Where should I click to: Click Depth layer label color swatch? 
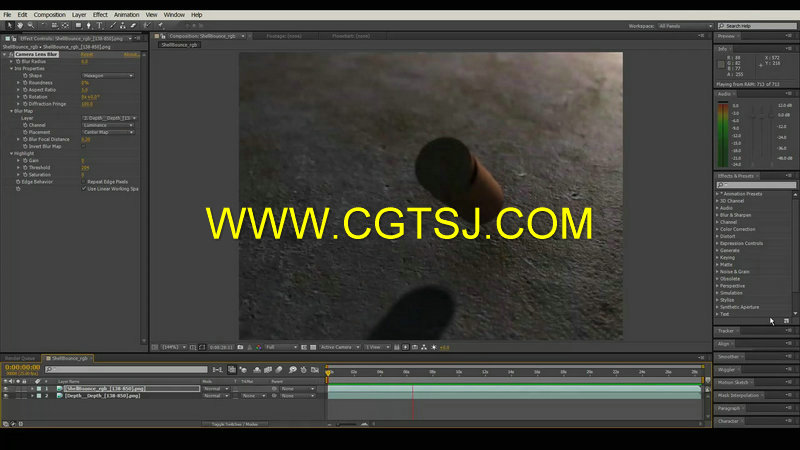pos(39,396)
